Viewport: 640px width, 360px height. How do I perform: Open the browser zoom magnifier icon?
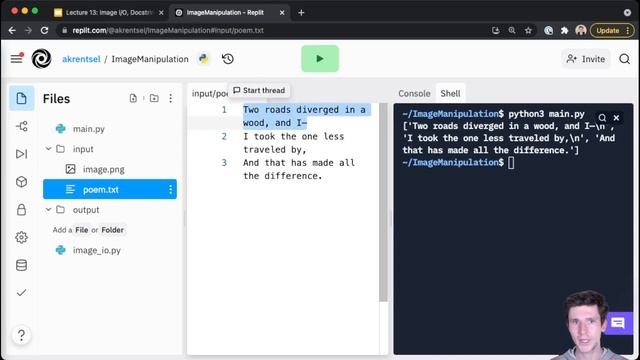[x=512, y=31]
